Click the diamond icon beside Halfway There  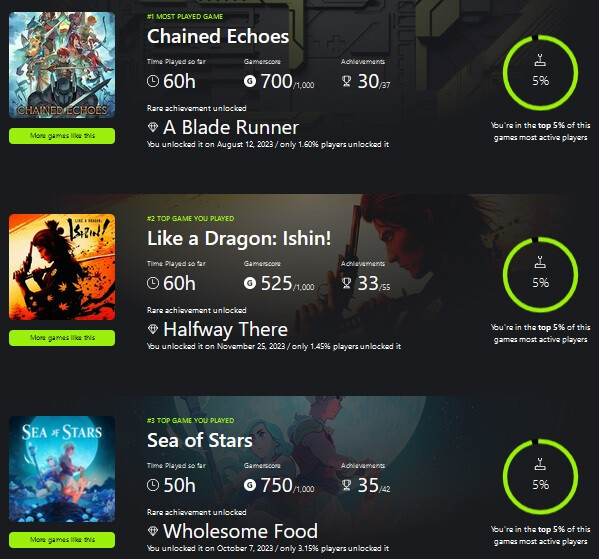153,329
